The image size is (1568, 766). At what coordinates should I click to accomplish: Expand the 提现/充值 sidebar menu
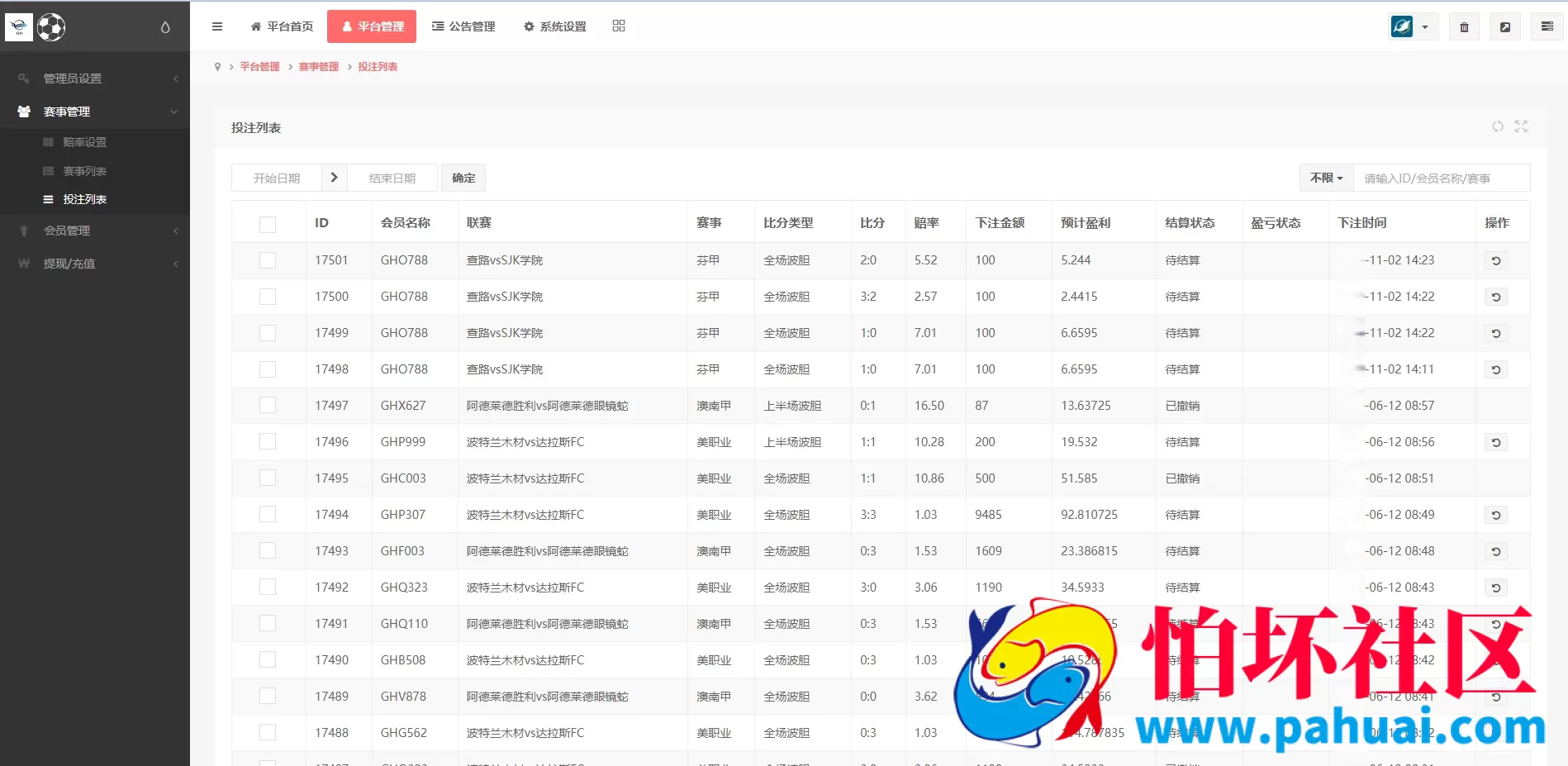coord(95,264)
